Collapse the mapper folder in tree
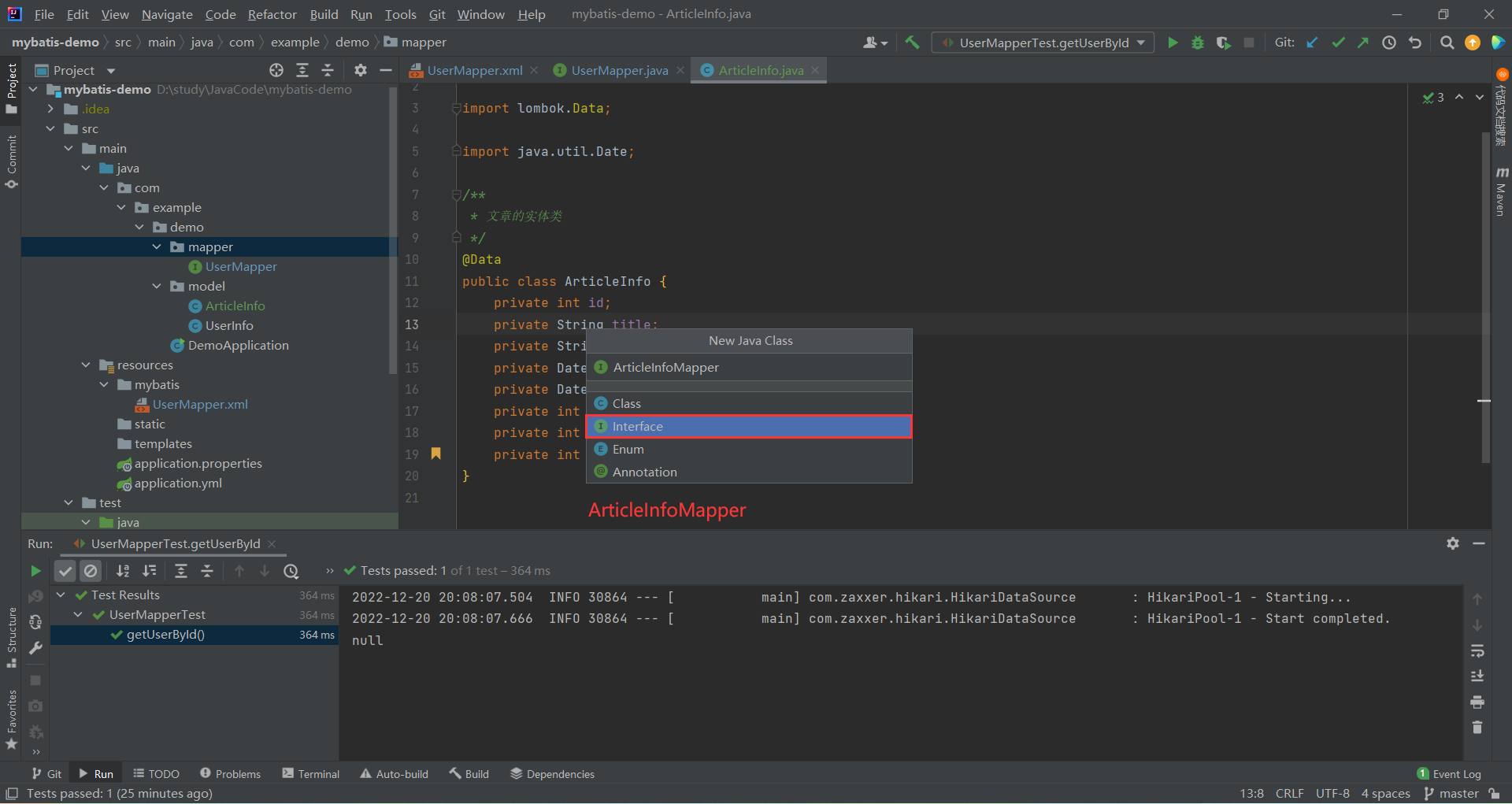Viewport: 1512px width, 804px height. (x=157, y=247)
